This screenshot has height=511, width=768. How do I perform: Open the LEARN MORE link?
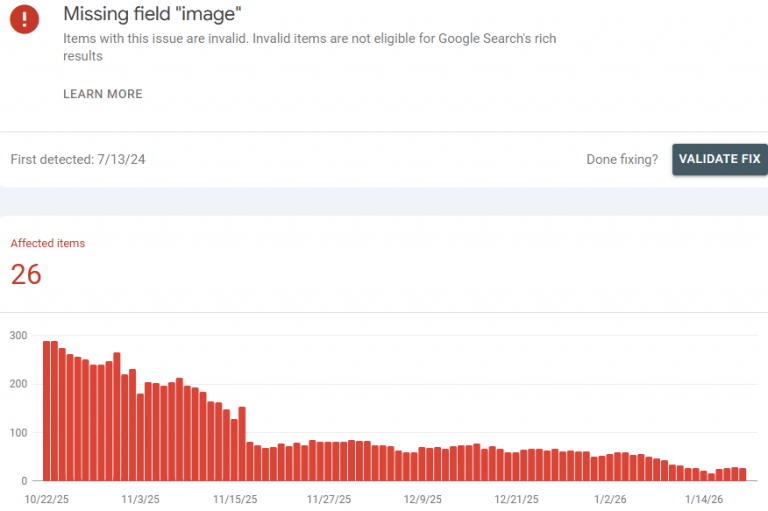(x=103, y=94)
